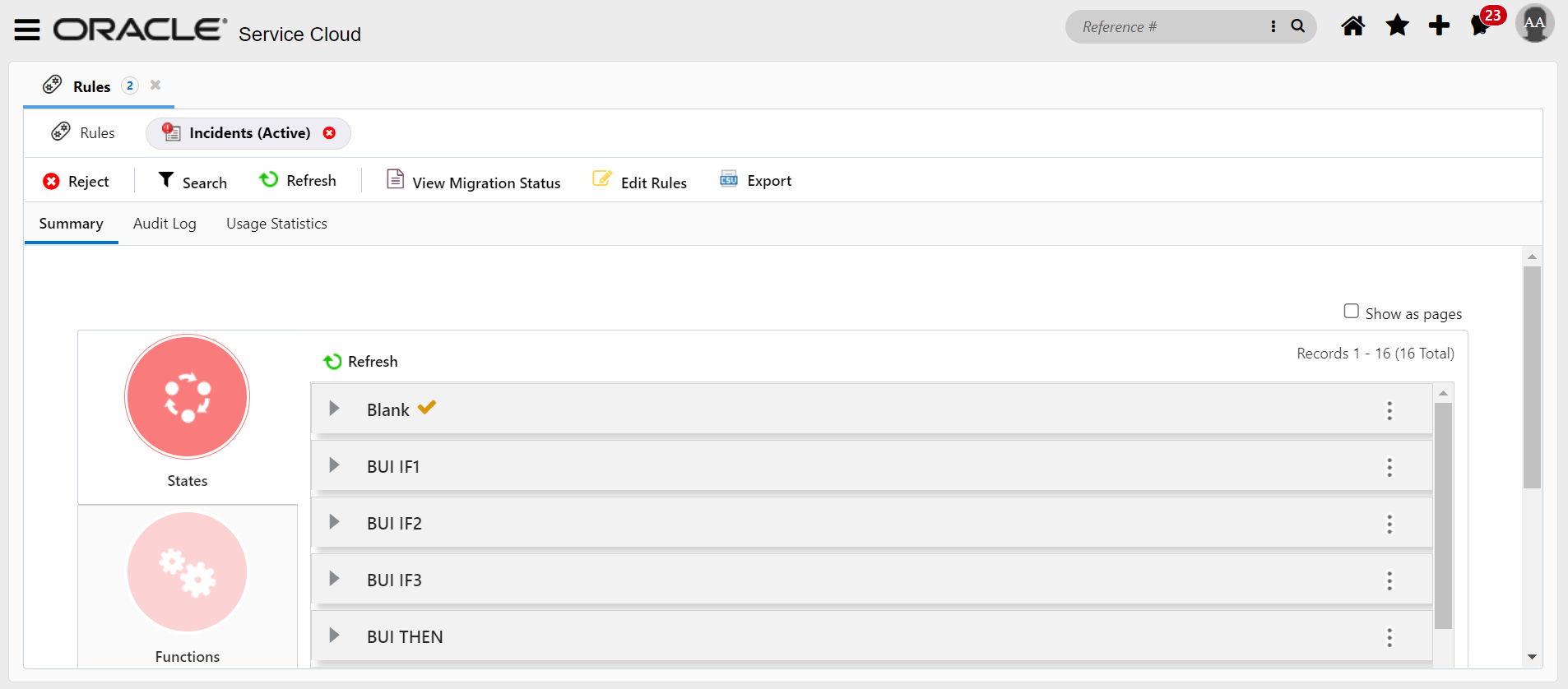The width and height of the screenshot is (1568, 689).
Task: Select the States circle icon
Action: (188, 397)
